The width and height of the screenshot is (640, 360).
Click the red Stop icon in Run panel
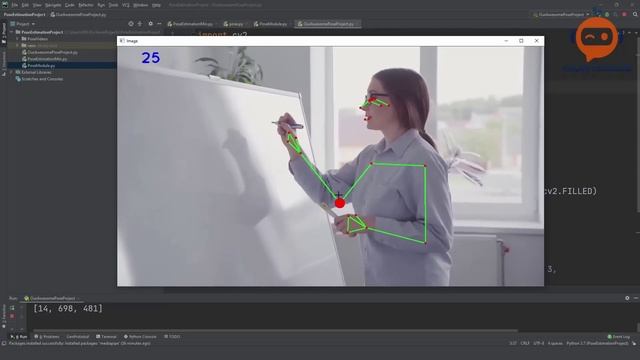(12, 316)
